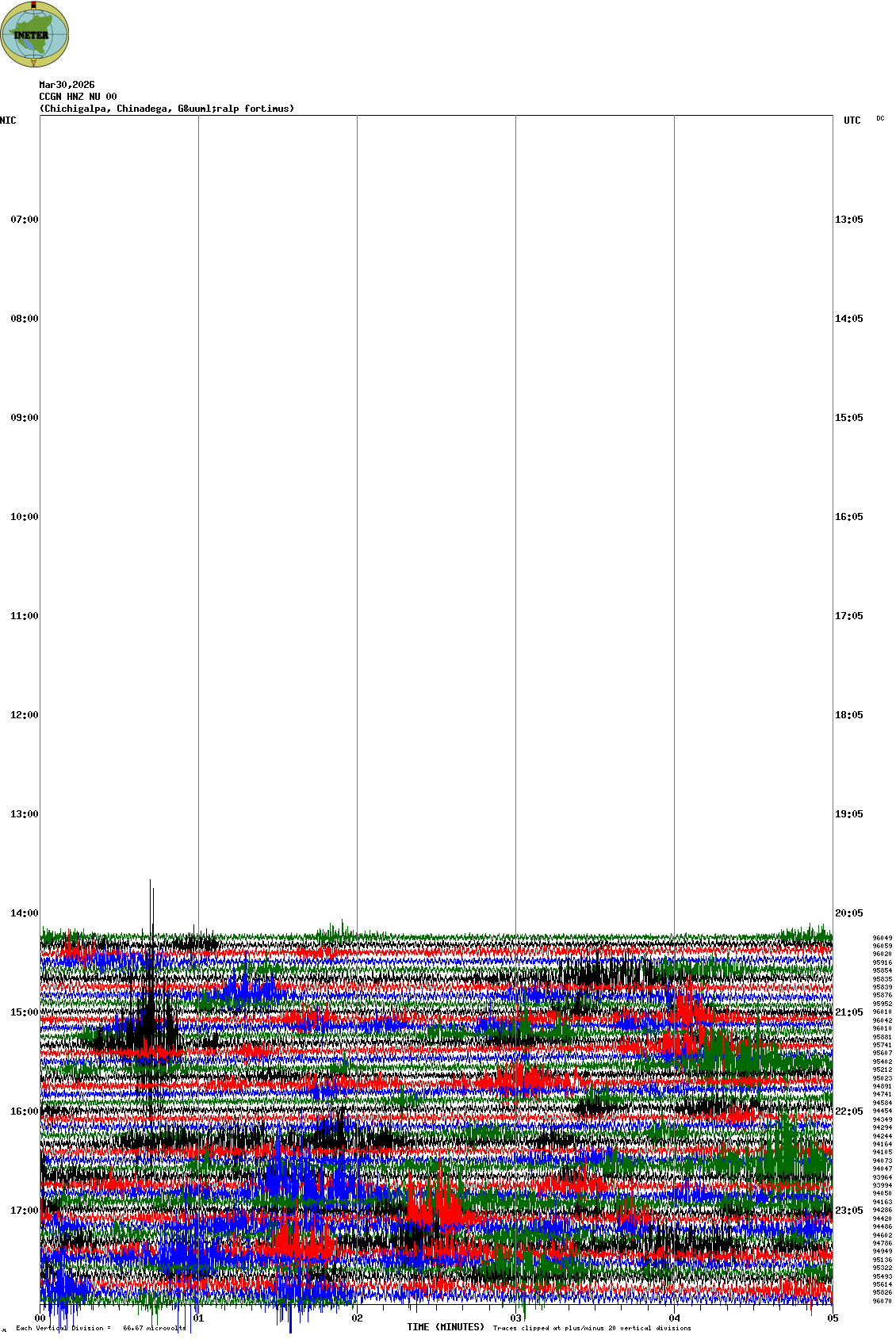Click the 14:00 local time marker

click(24, 913)
